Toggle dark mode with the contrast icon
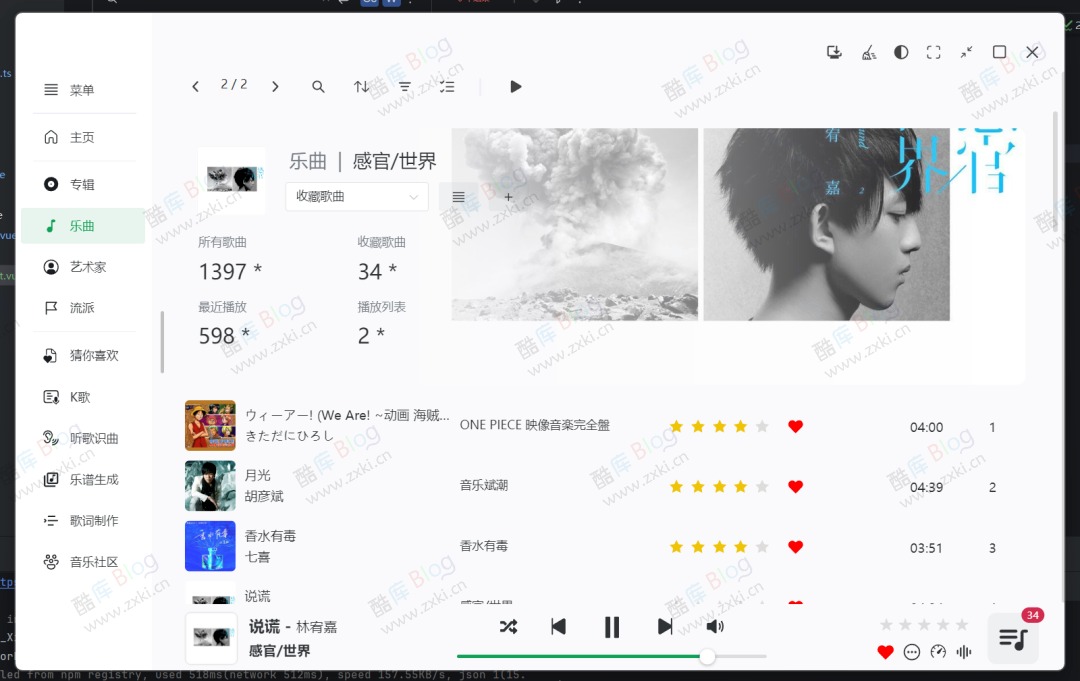The image size is (1080, 681). [901, 52]
